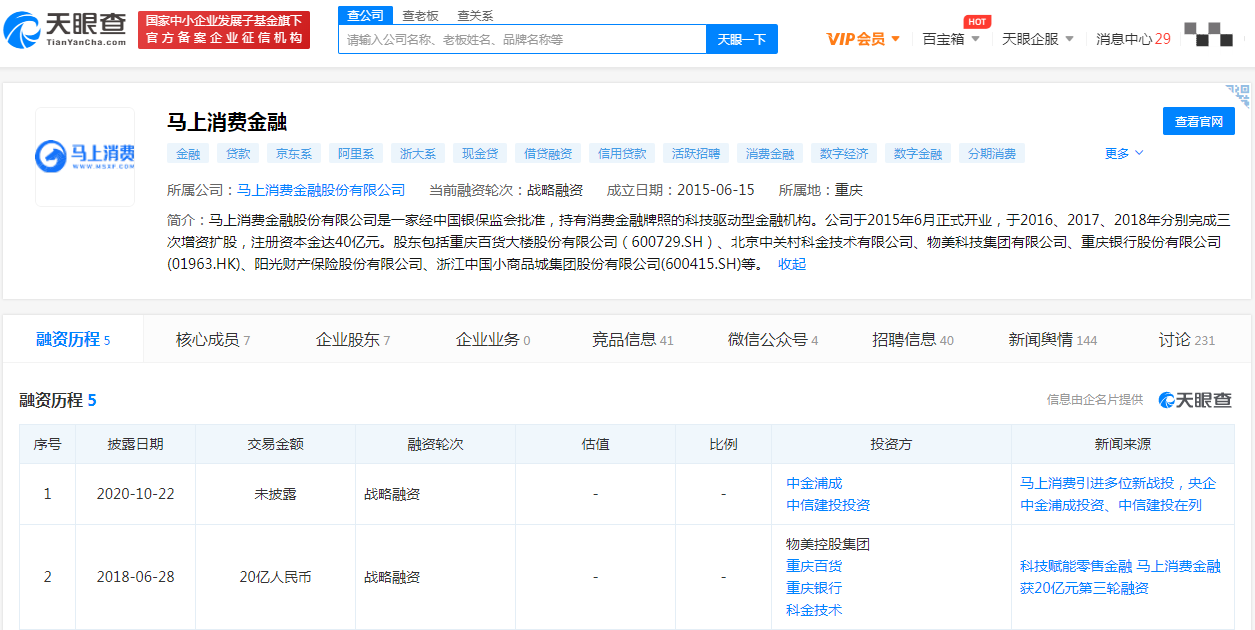
Task: Expand the VIP会员 dropdown menu
Action: (863, 39)
